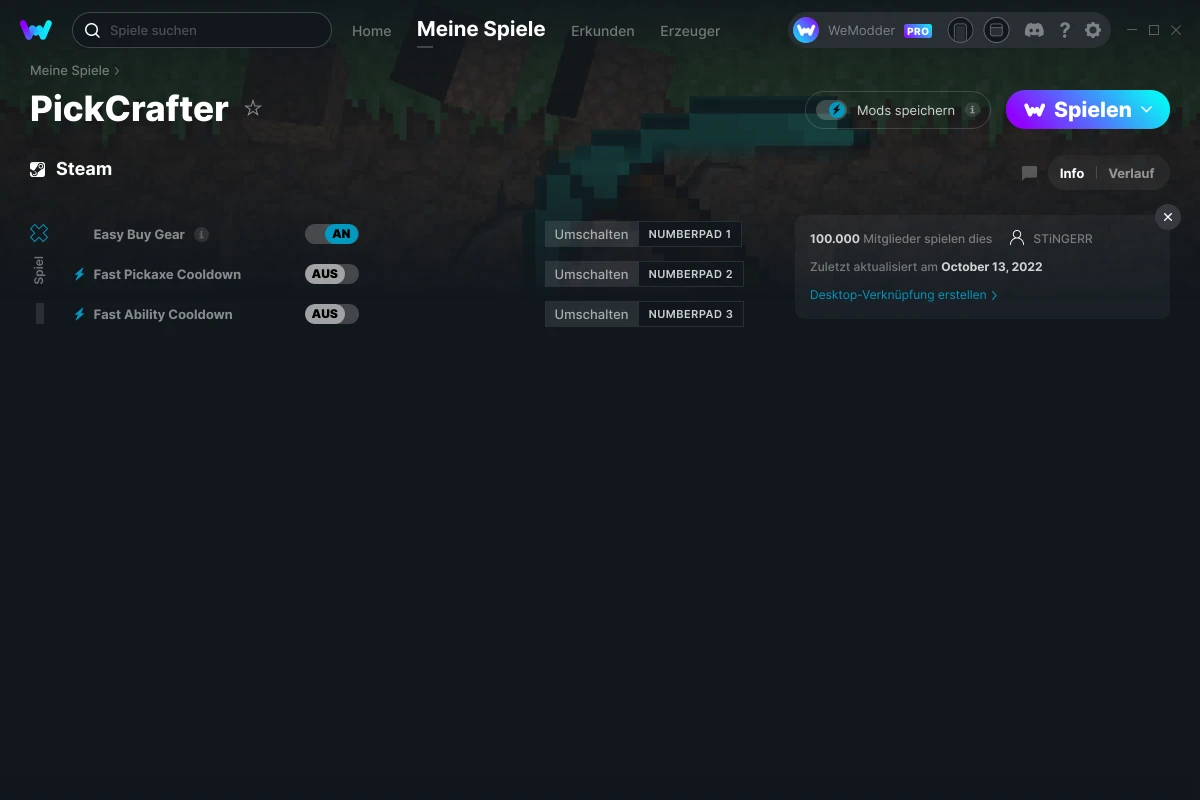
Task: Change the NUMBERPAD 3 hotkey
Action: pos(691,314)
